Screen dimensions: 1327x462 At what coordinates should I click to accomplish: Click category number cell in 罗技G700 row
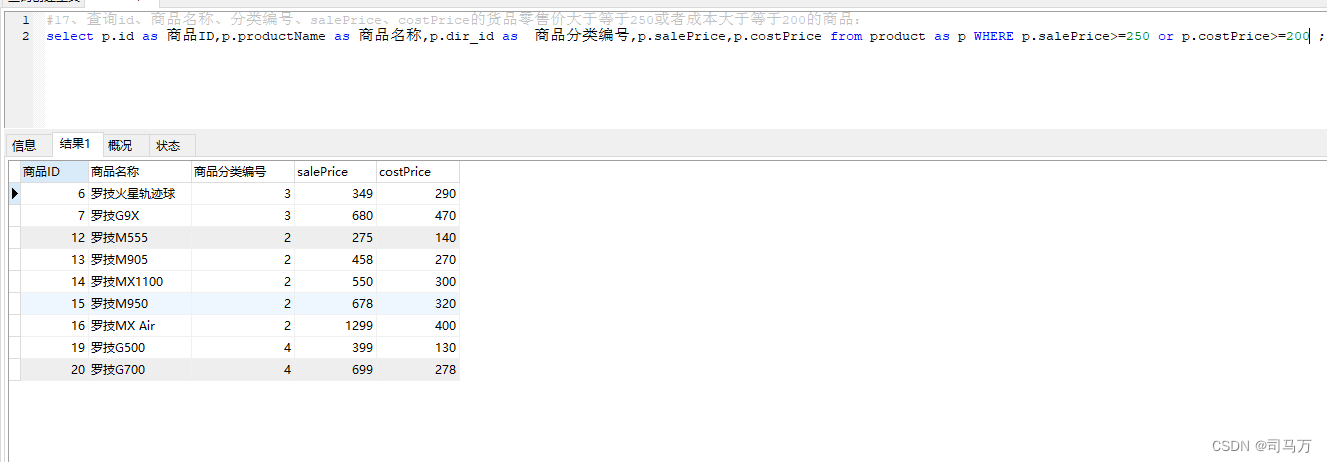click(x=243, y=370)
